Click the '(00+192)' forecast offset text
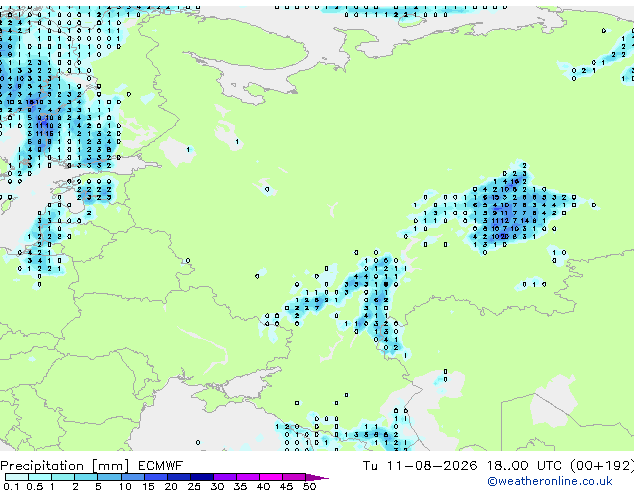The height and width of the screenshot is (490, 634). pyautogui.click(x=602, y=466)
